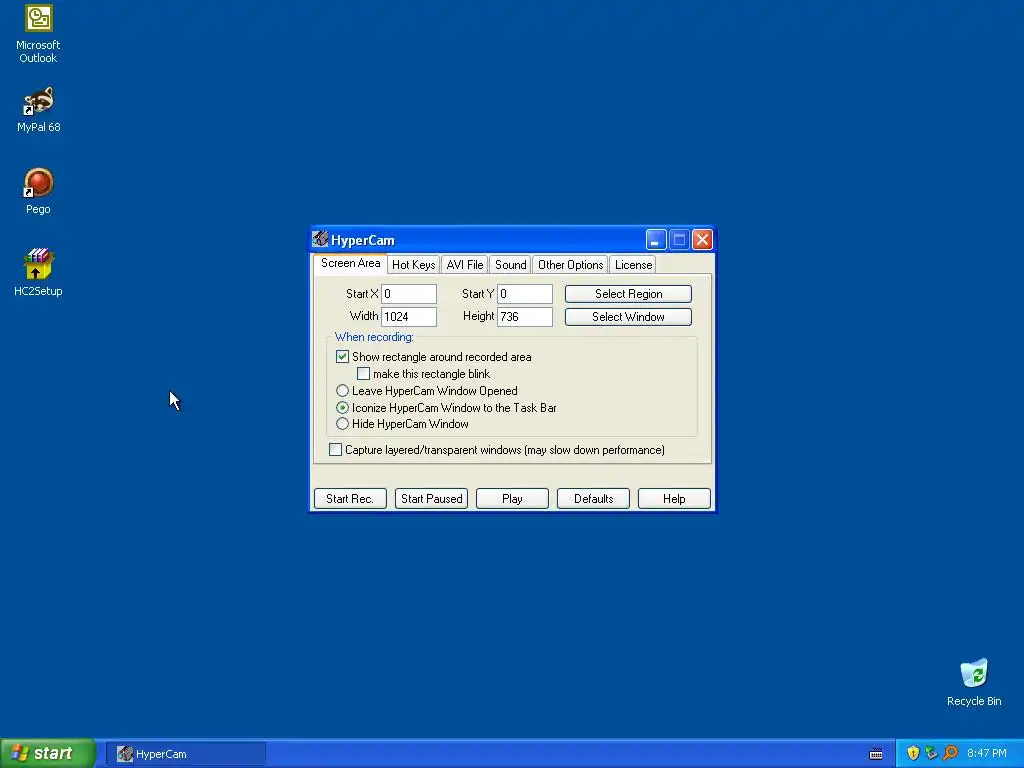This screenshot has height=768, width=1024.
Task: Click the keyboard icon in the taskbar
Action: (x=876, y=754)
